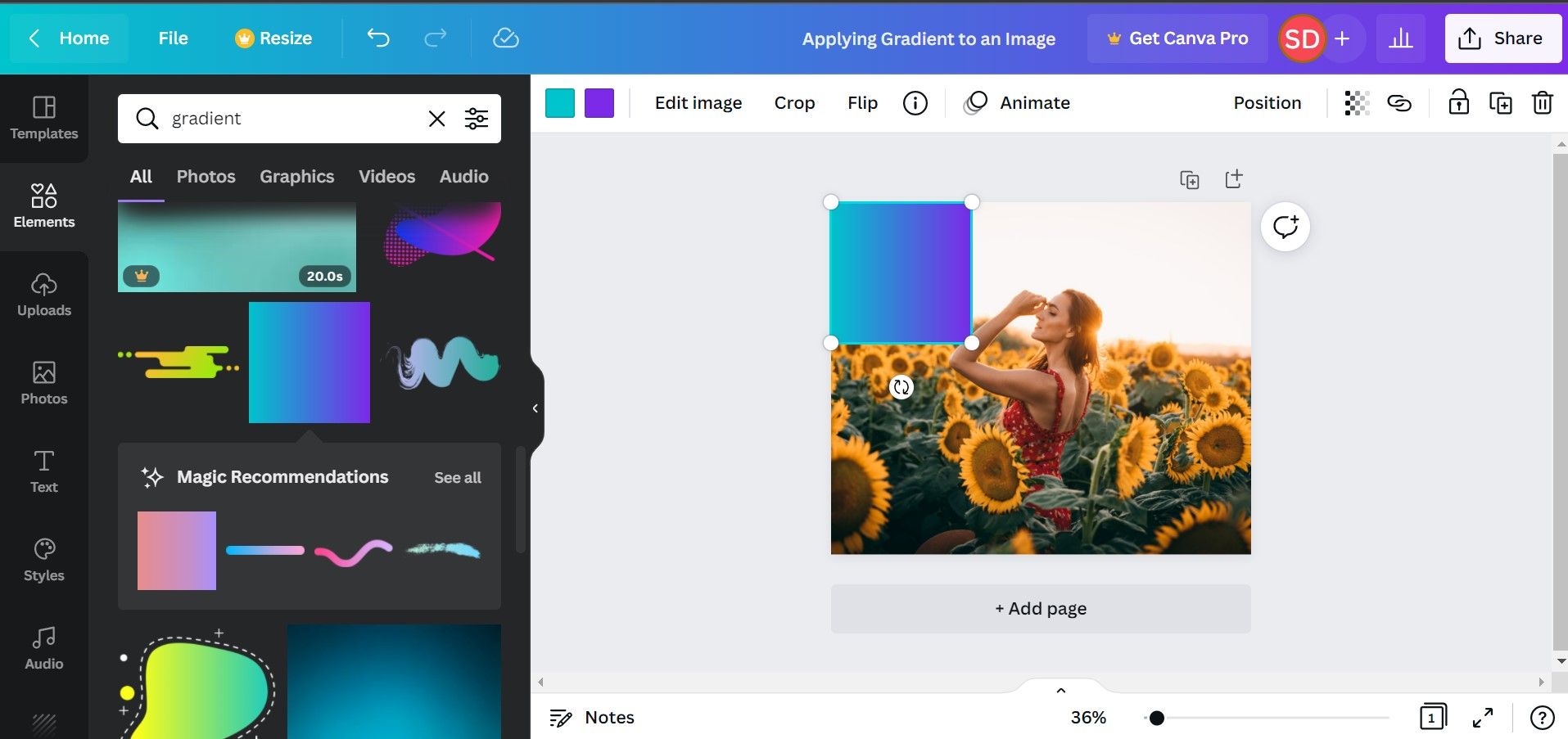See all Magic Recommendations
Image resolution: width=1568 pixels, height=739 pixels.
click(x=457, y=478)
